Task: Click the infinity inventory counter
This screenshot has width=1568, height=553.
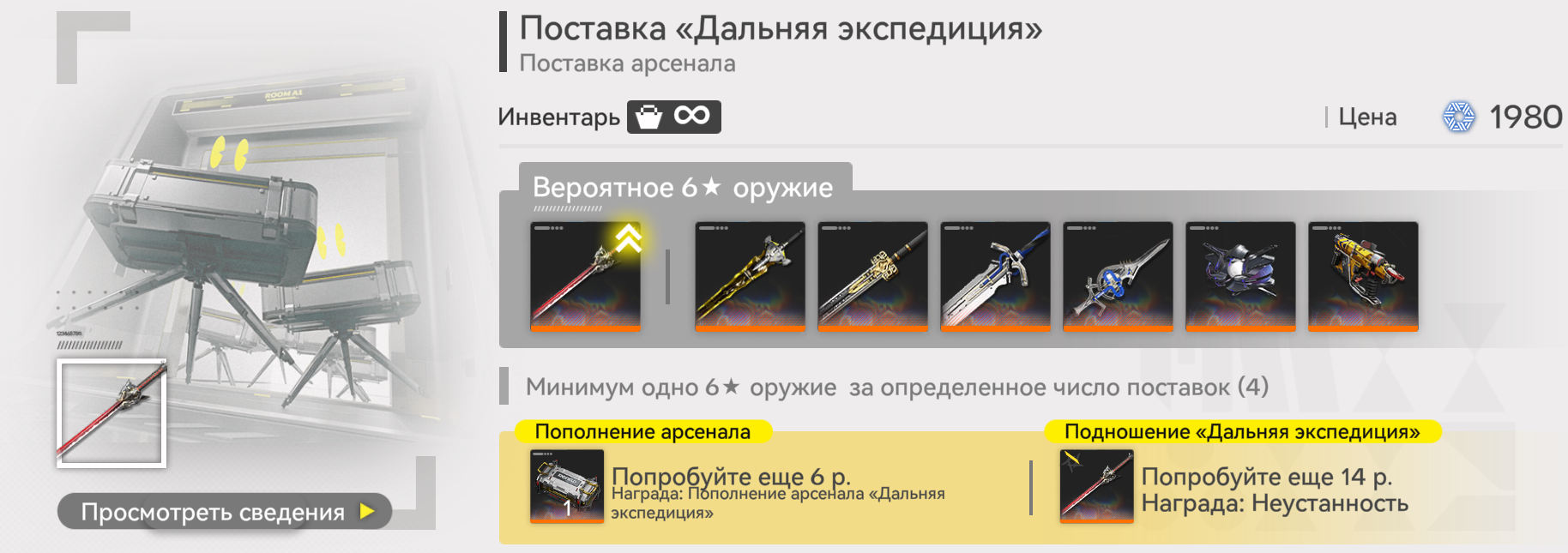Action: point(691,116)
